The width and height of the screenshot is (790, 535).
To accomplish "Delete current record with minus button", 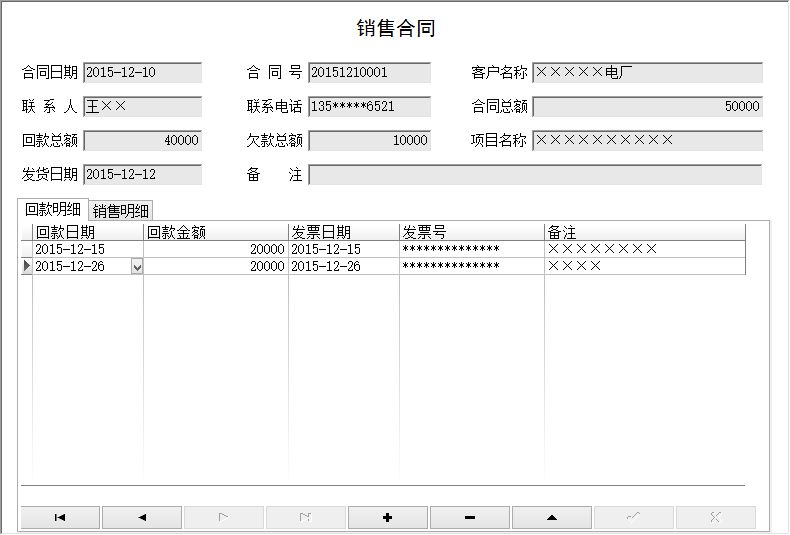I will [x=470, y=517].
